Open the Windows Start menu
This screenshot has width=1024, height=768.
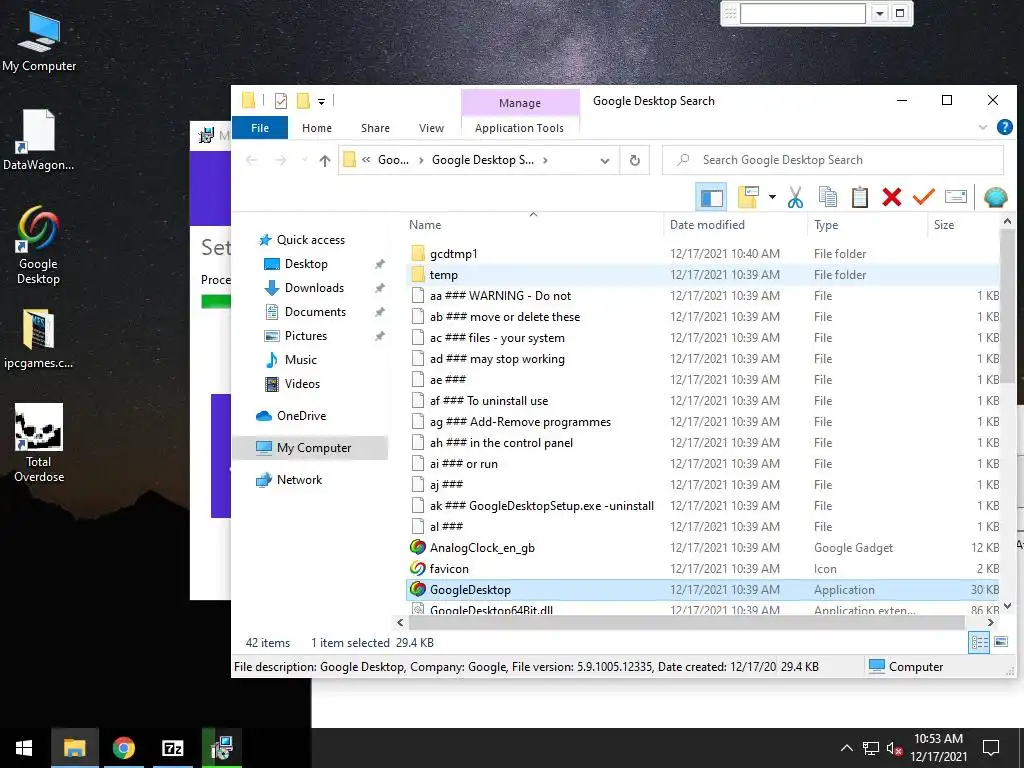click(24, 748)
